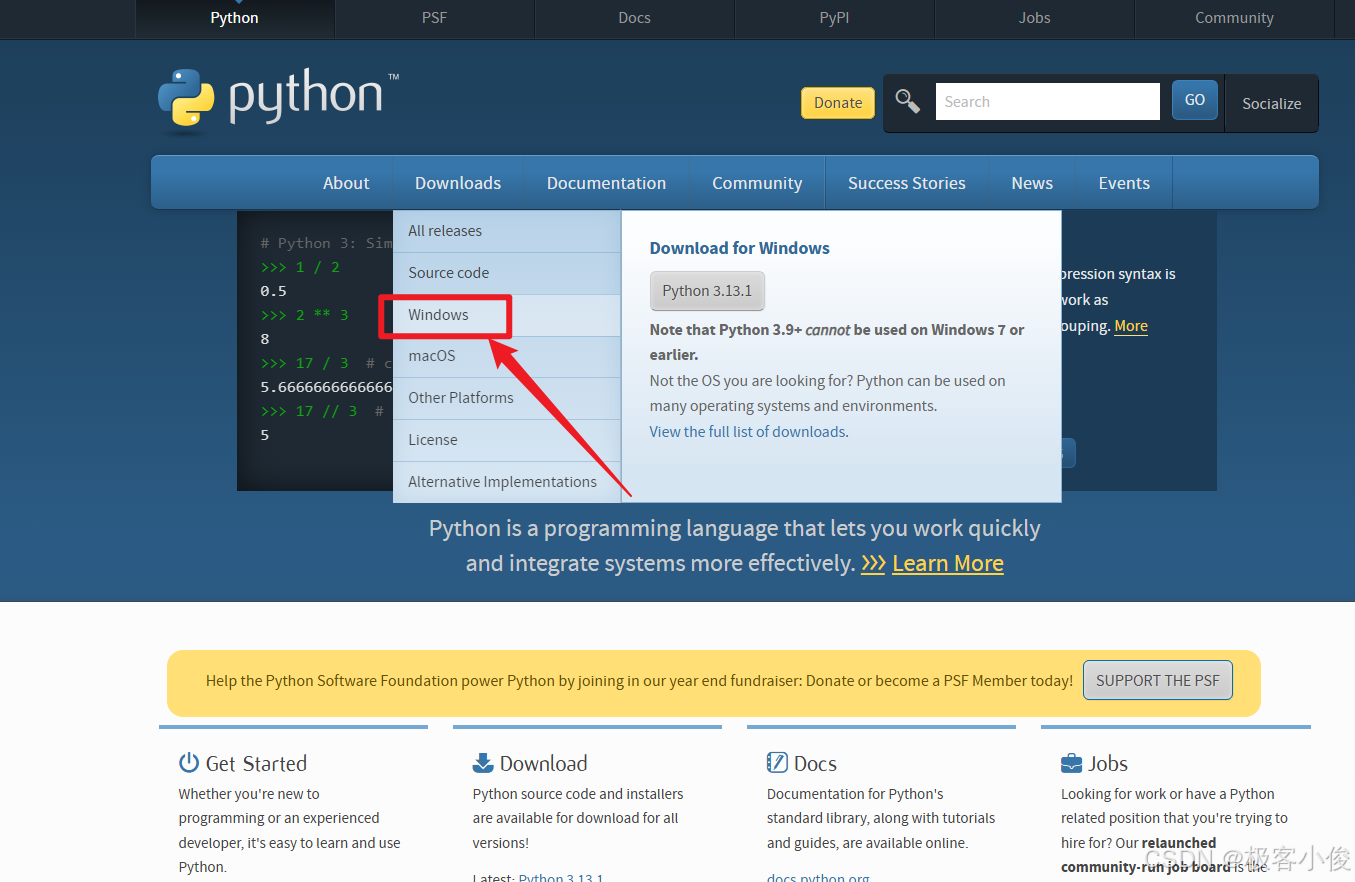
Task: Click the Docs pencil icon
Action: [x=777, y=763]
